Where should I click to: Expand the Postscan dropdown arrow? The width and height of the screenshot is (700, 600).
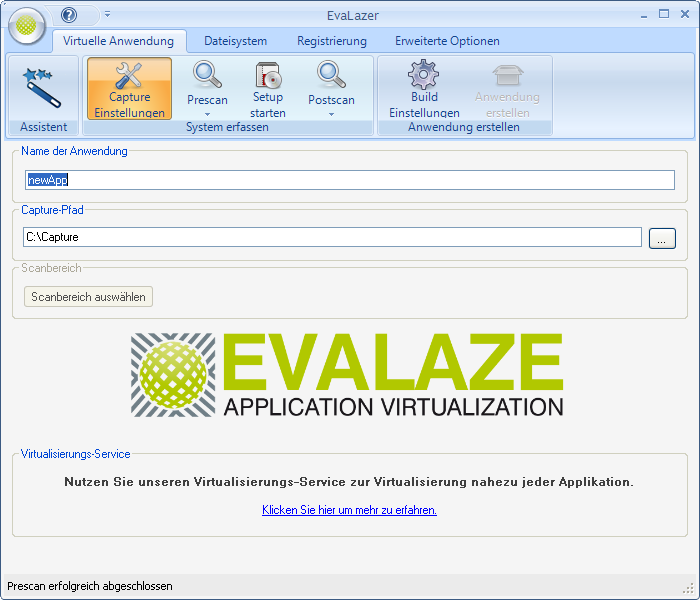(x=331, y=114)
